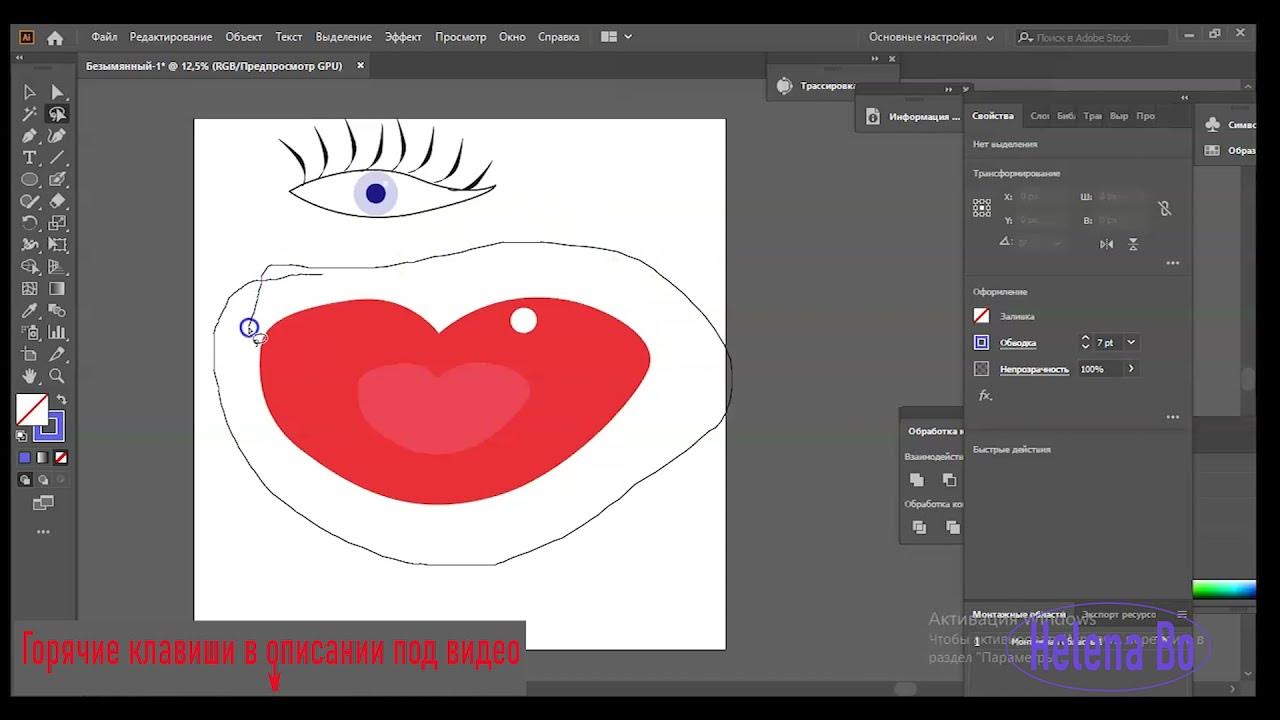Select the Blend tool

click(x=57, y=311)
